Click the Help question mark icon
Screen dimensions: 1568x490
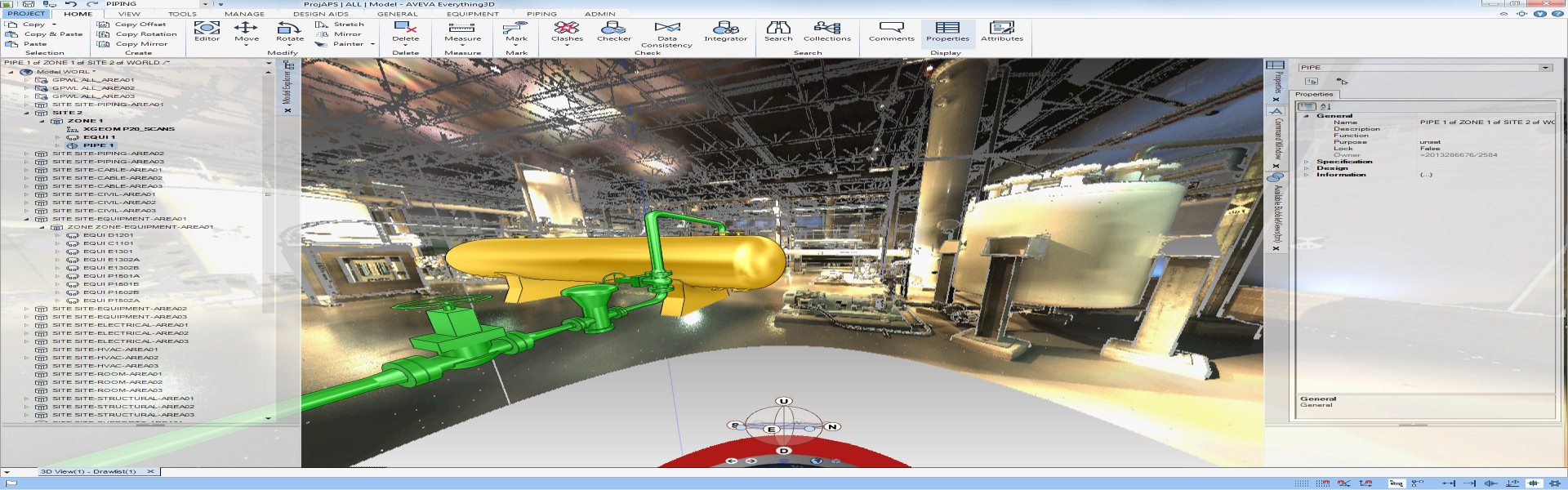(1557, 14)
